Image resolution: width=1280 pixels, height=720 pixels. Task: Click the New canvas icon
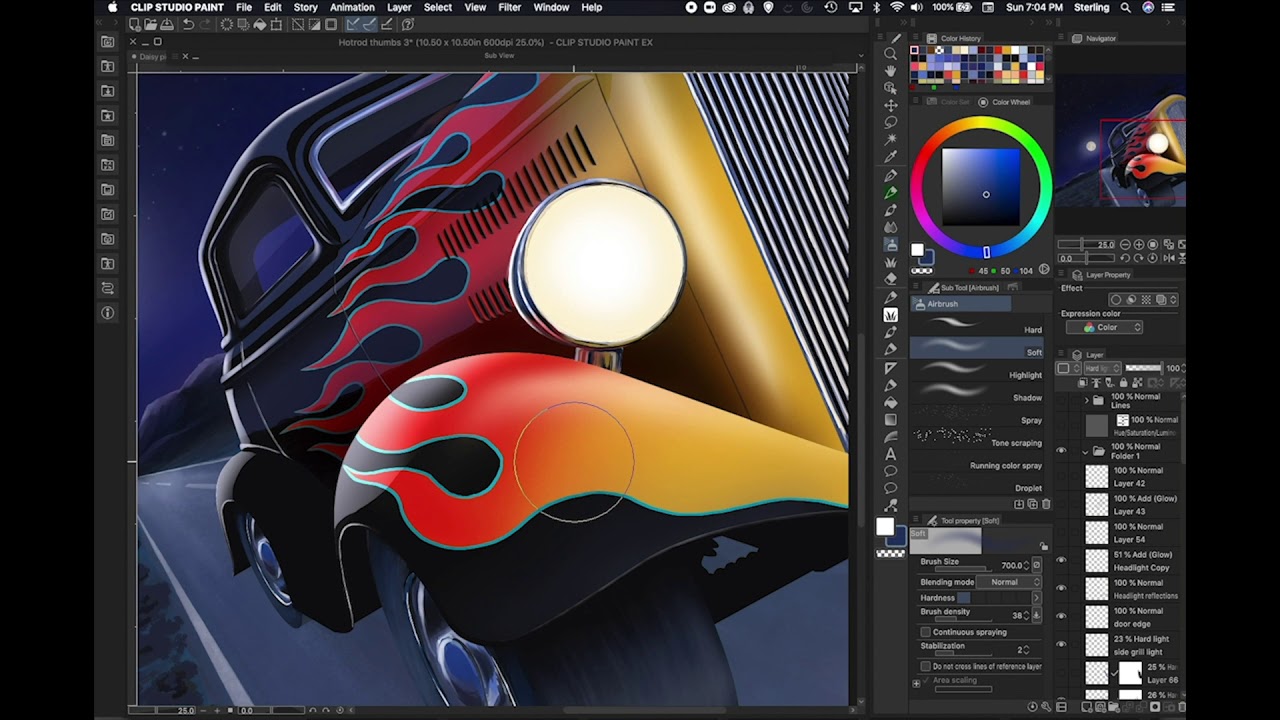pos(134,24)
